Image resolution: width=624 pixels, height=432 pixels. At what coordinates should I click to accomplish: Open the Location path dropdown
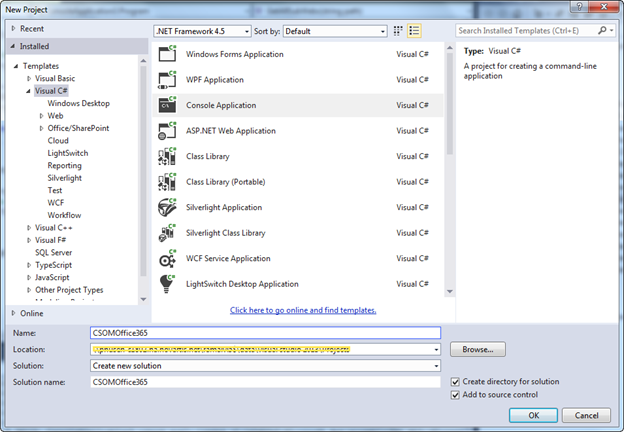tap(436, 350)
